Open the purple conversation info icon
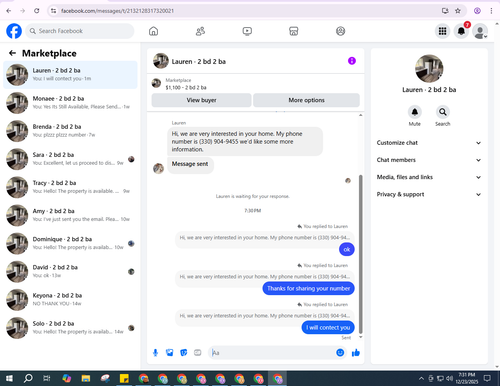 352,61
